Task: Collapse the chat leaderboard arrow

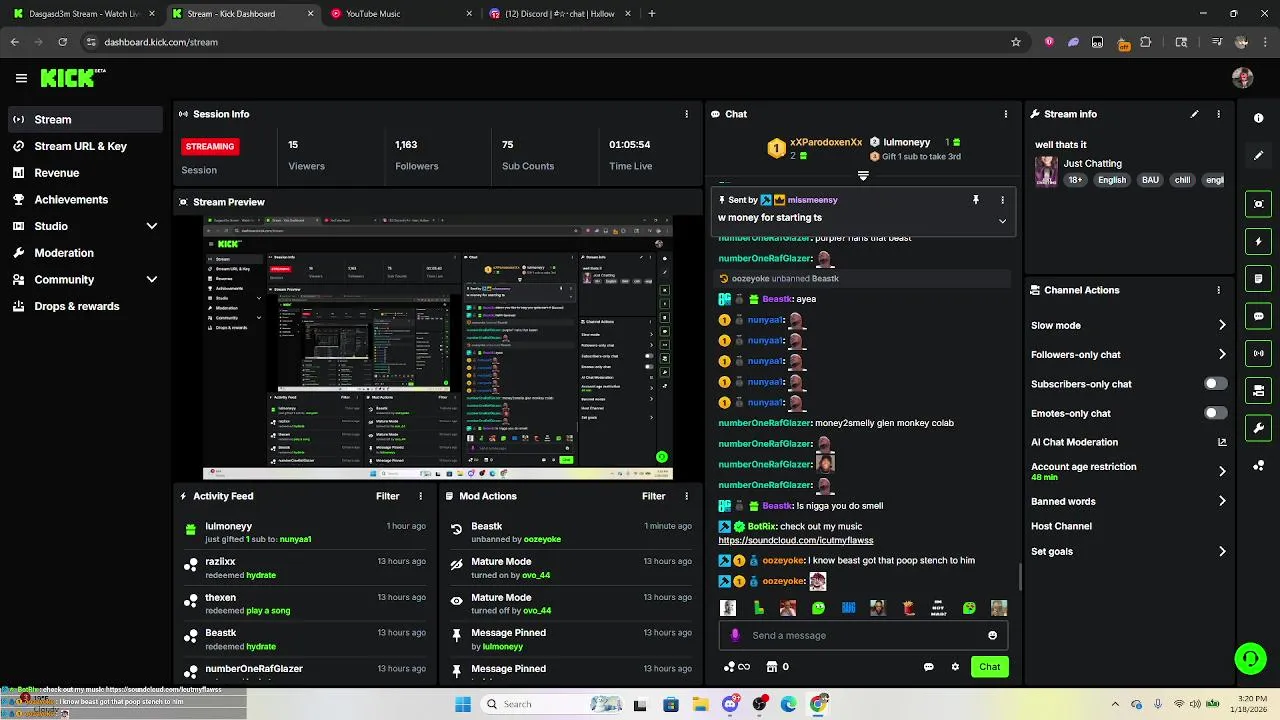Action: tap(863, 176)
